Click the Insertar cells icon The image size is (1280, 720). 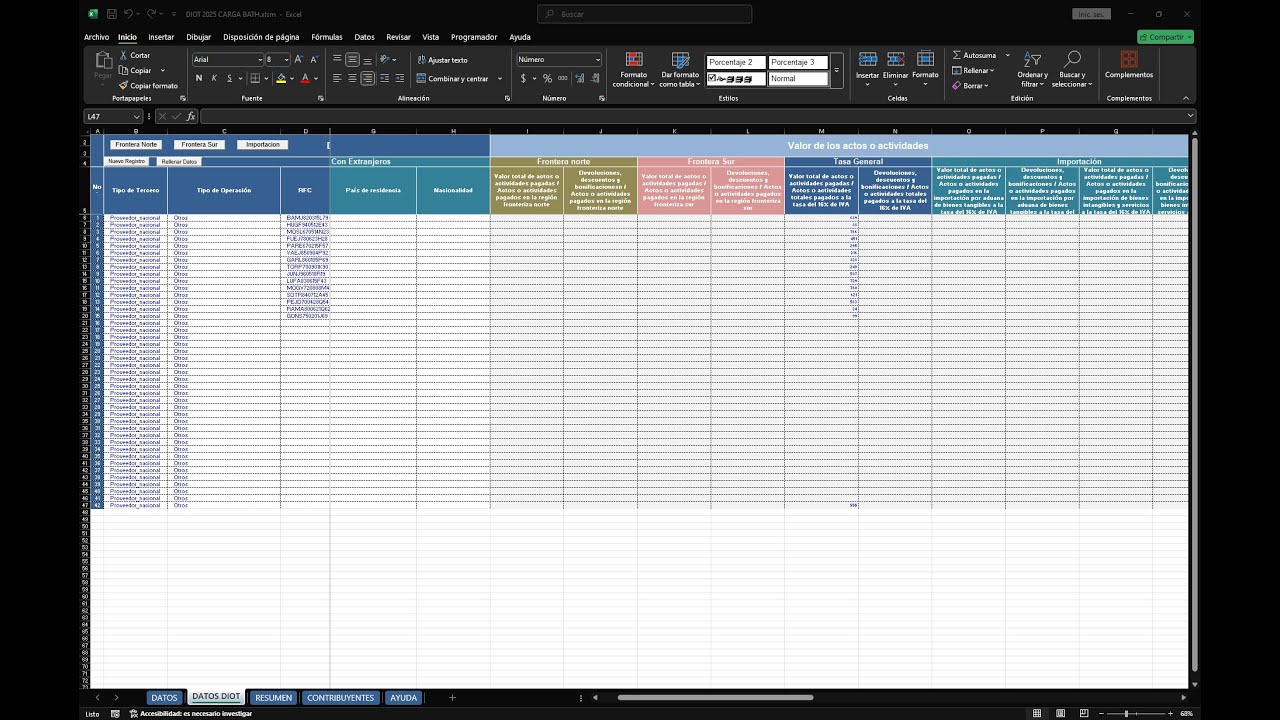click(x=867, y=60)
